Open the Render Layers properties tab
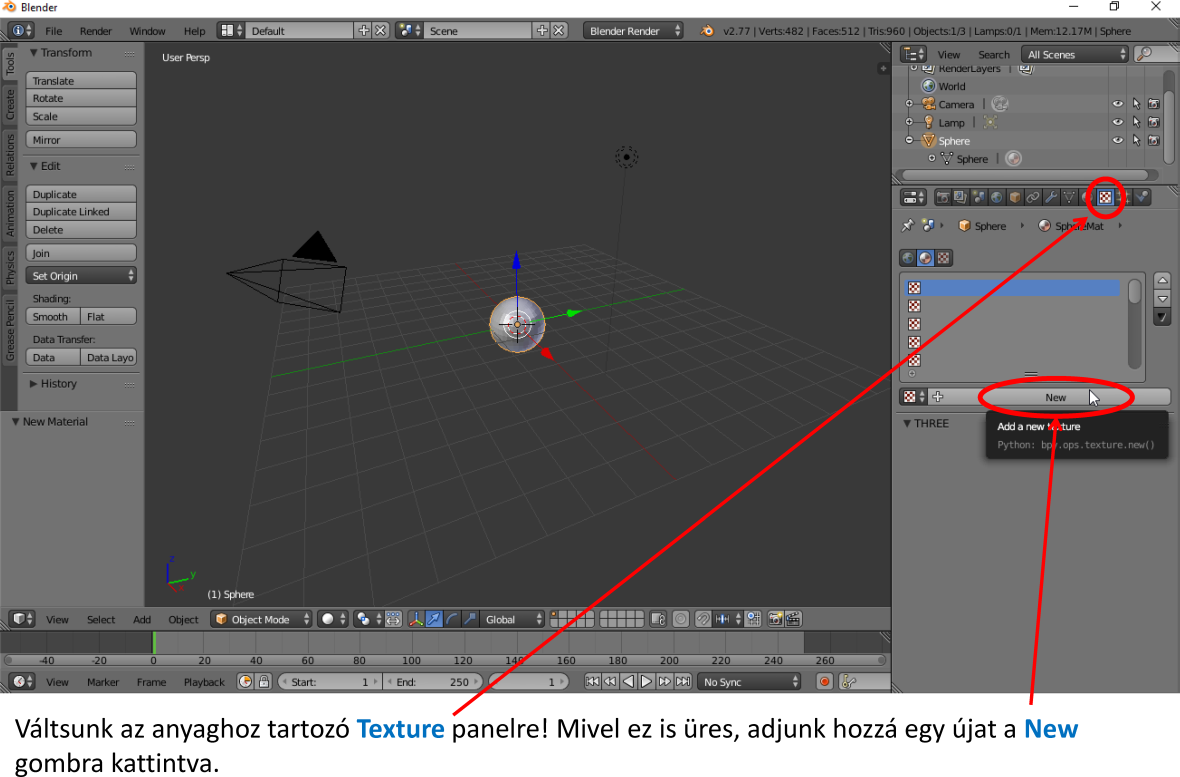The width and height of the screenshot is (1180, 777). (960, 197)
